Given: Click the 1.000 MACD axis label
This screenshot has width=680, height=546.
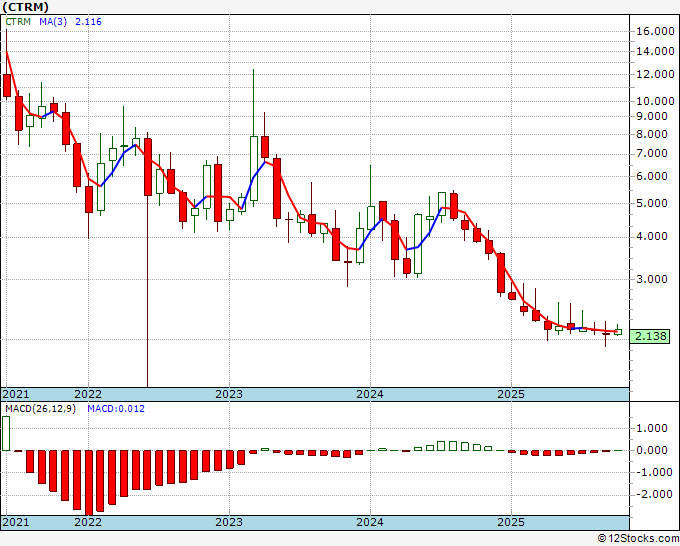Looking at the screenshot, I should tap(651, 428).
